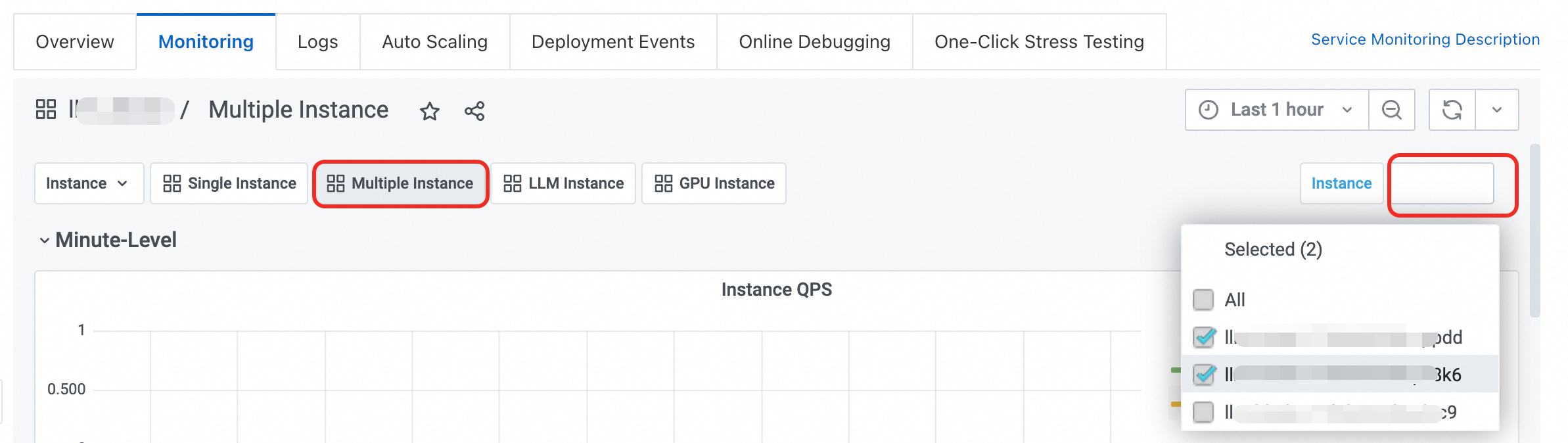
Task: Open refresh interval dropdown arrow
Action: pyautogui.click(x=1497, y=110)
